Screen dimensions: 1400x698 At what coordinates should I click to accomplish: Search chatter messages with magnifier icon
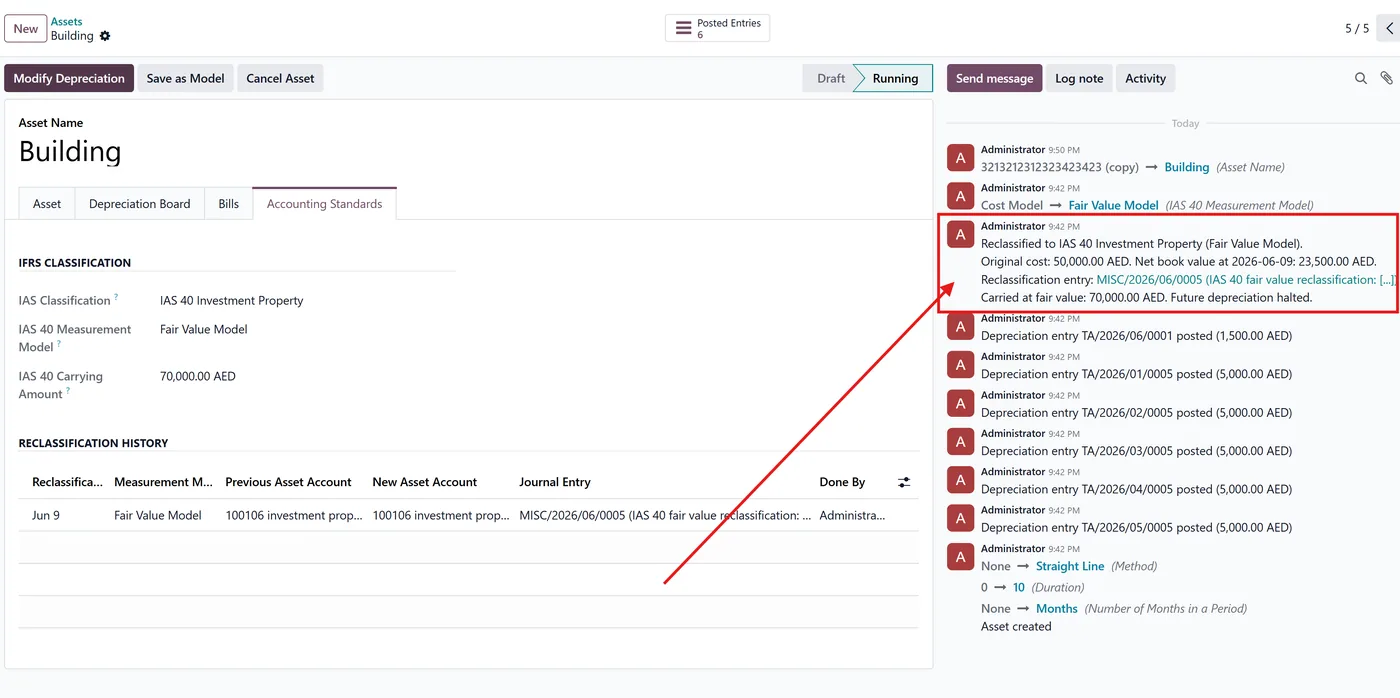pos(1360,78)
